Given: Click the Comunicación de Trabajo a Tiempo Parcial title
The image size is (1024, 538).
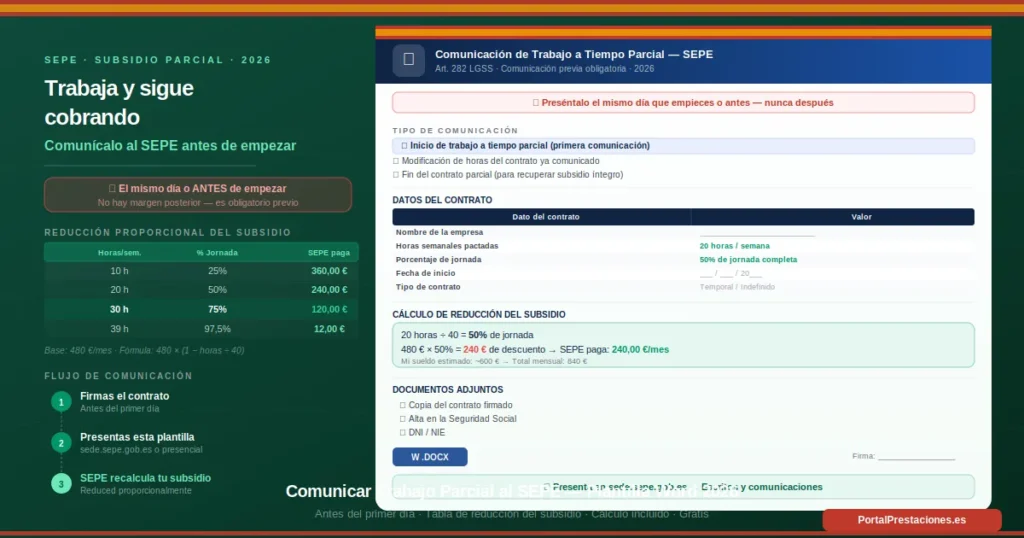Looking at the screenshot, I should (574, 54).
